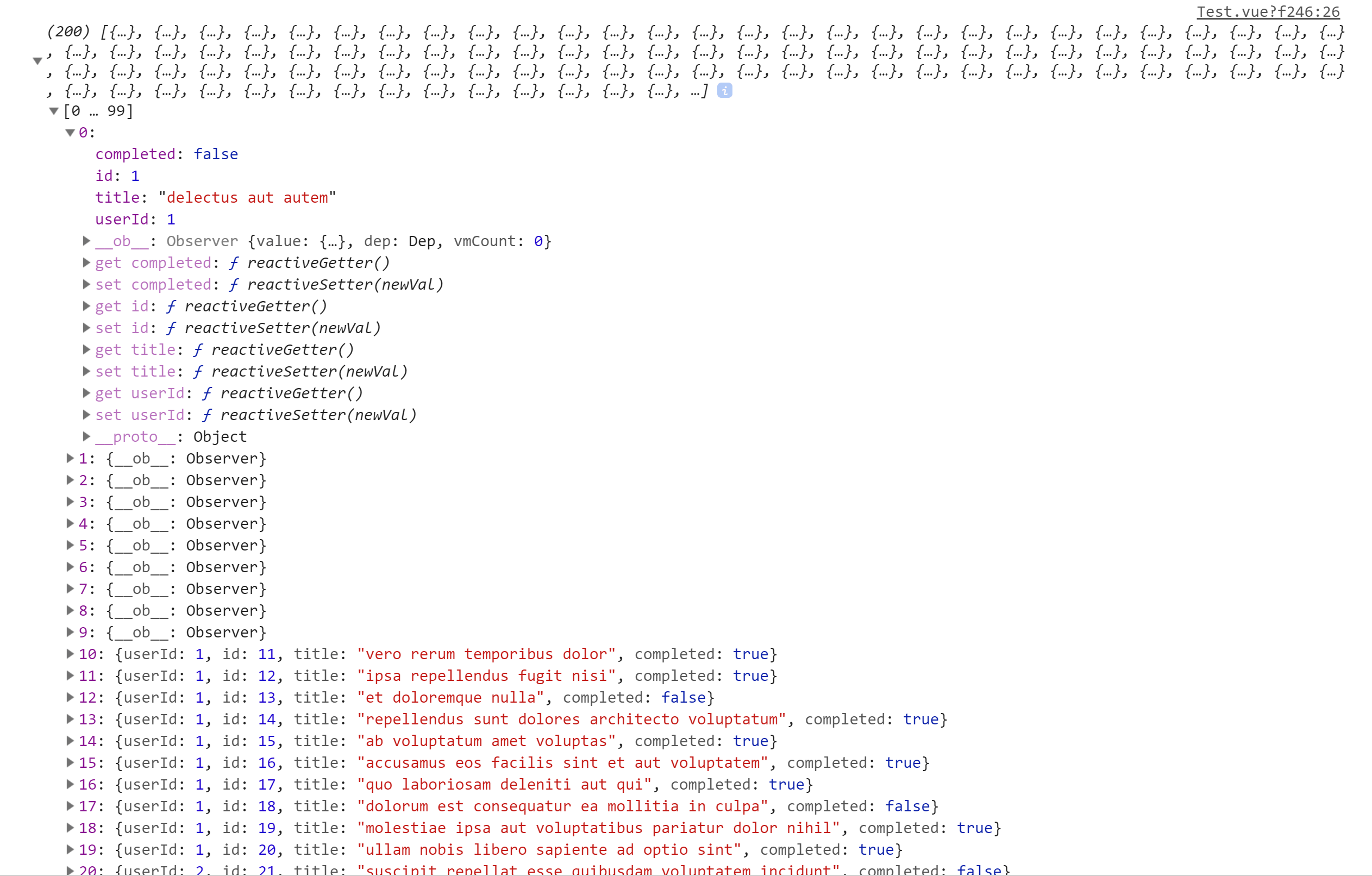Expand set title reactiveSetter
The width and height of the screenshot is (1372, 876).
coord(86,371)
